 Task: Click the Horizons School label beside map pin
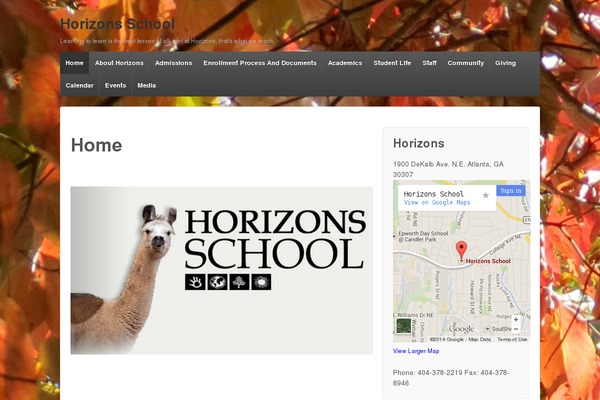click(x=488, y=261)
